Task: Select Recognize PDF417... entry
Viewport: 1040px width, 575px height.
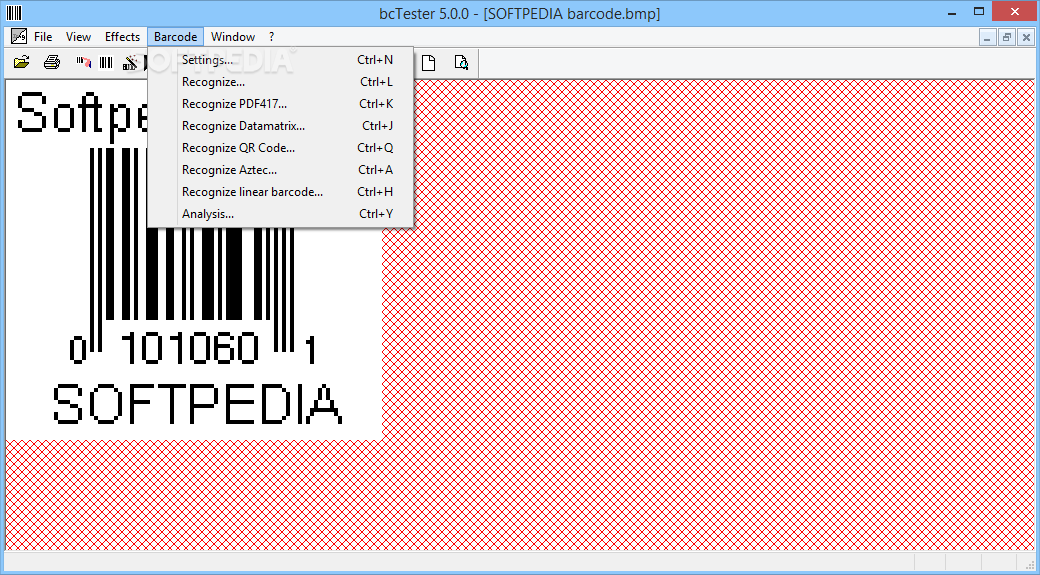Action: click(x=281, y=104)
